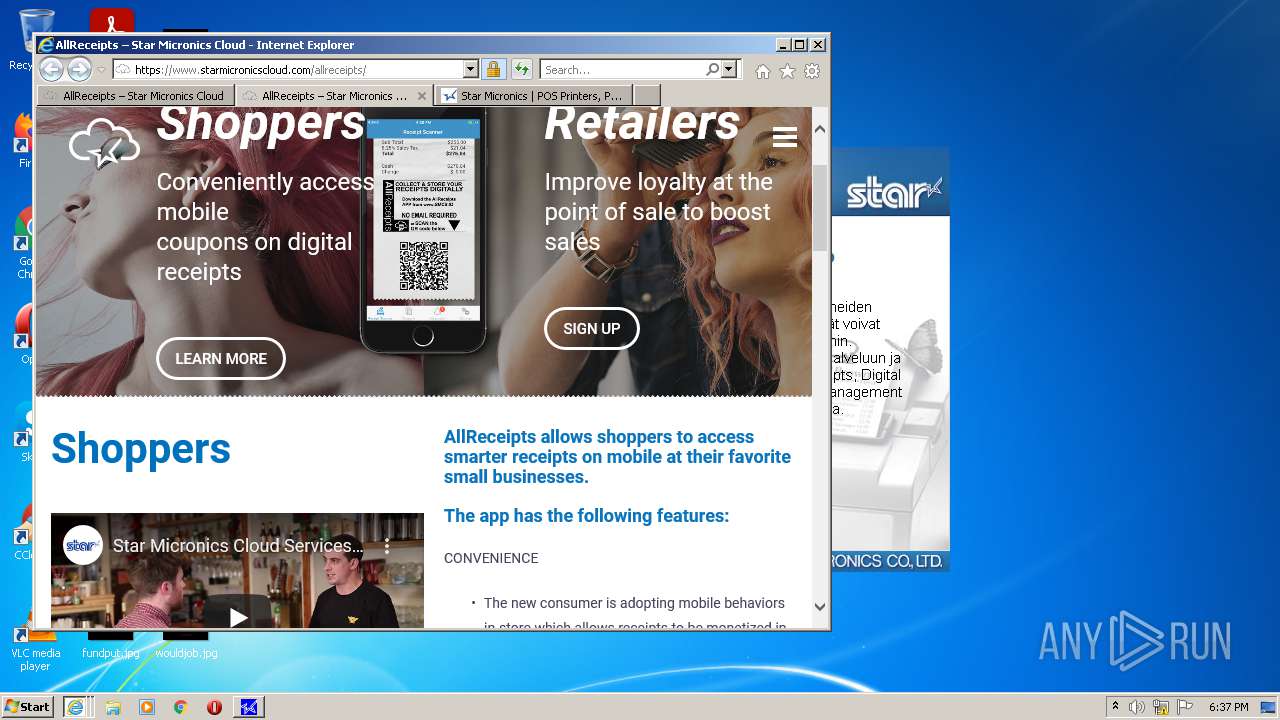1280x720 pixels.
Task: Click the volume speaker tray icon
Action: pyautogui.click(x=1137, y=707)
